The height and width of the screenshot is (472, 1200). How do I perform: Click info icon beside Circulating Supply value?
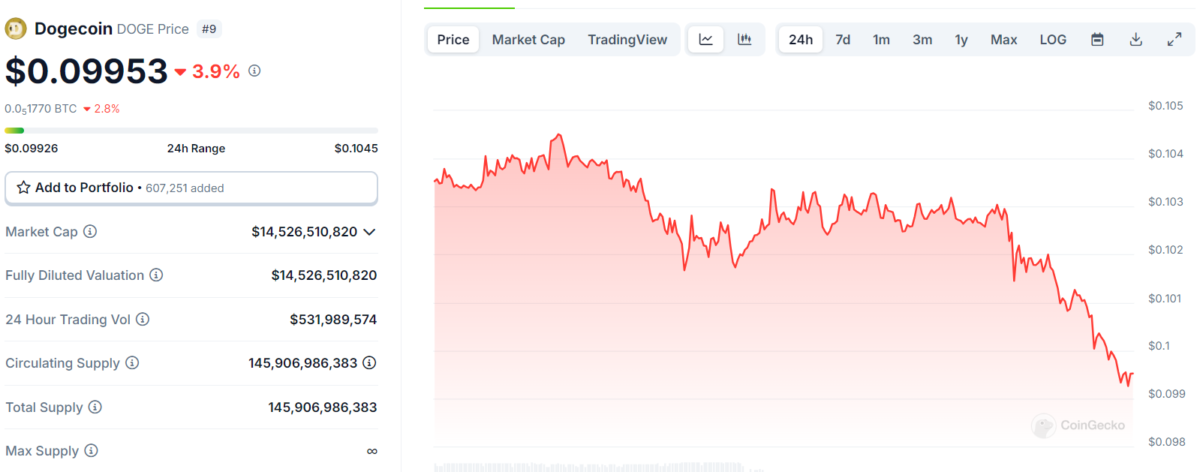click(x=369, y=363)
